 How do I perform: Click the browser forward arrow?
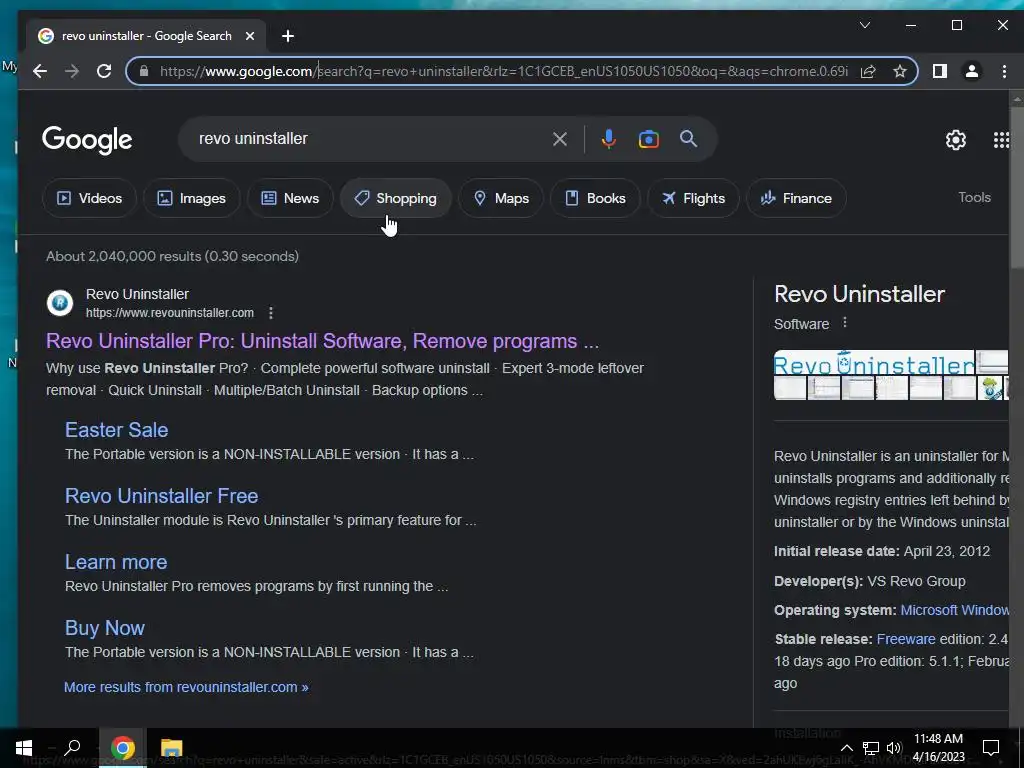(x=72, y=71)
